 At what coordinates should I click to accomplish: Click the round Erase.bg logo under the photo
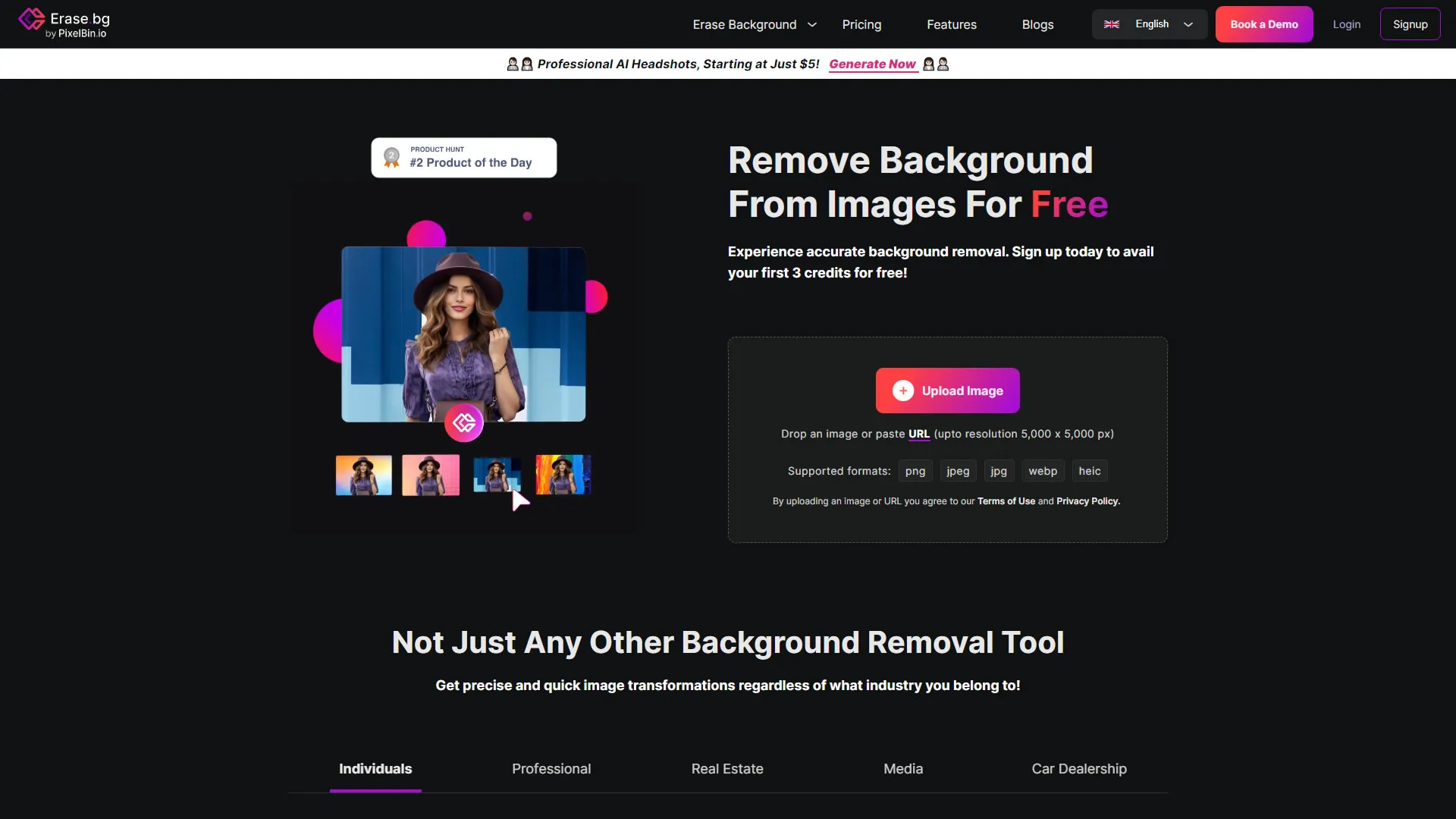(464, 422)
